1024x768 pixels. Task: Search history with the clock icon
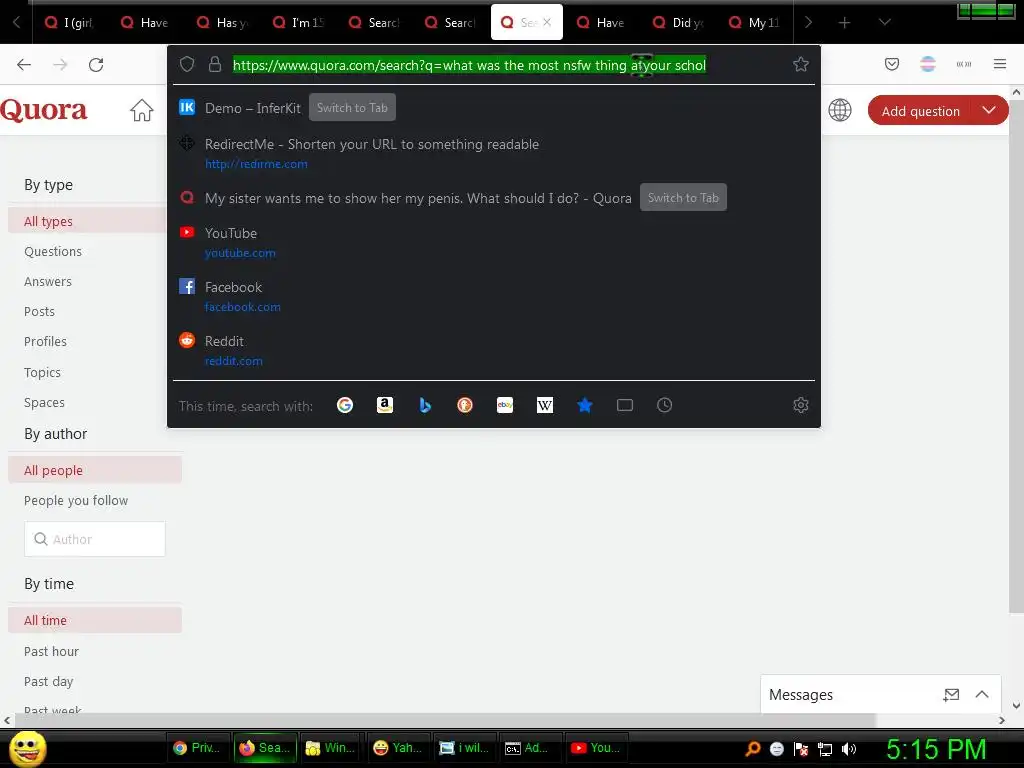click(664, 406)
